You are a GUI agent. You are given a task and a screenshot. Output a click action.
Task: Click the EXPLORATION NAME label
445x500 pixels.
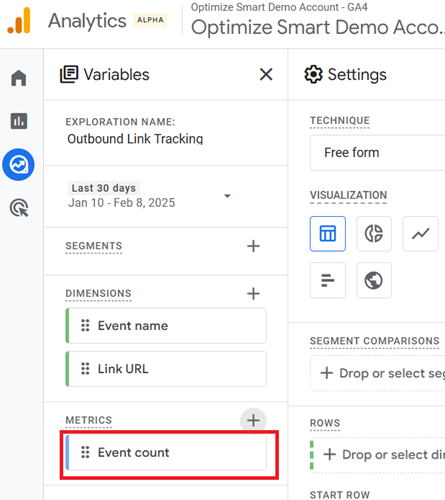point(120,122)
